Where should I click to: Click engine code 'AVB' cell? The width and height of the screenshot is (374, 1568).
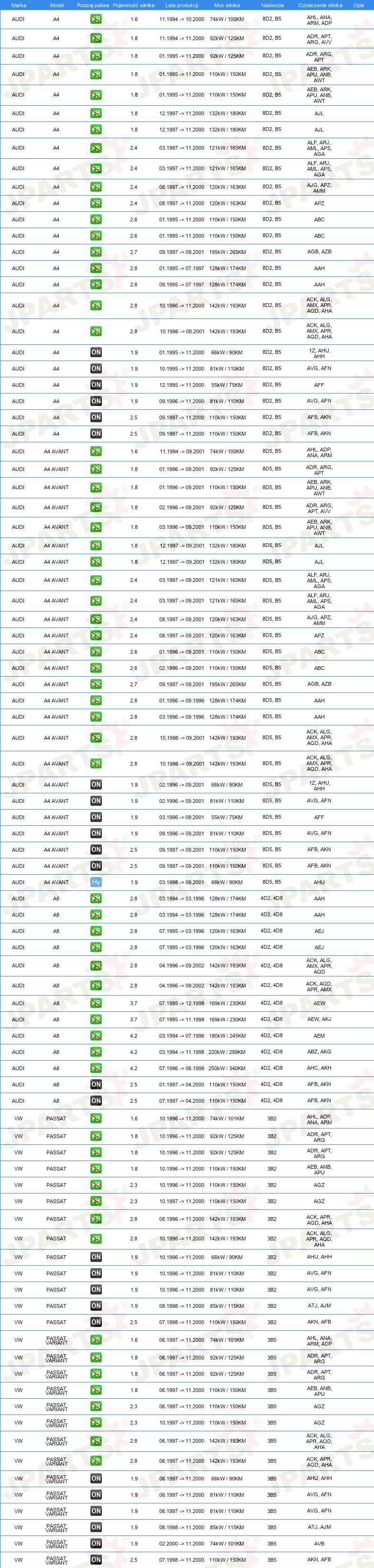click(x=319, y=1544)
